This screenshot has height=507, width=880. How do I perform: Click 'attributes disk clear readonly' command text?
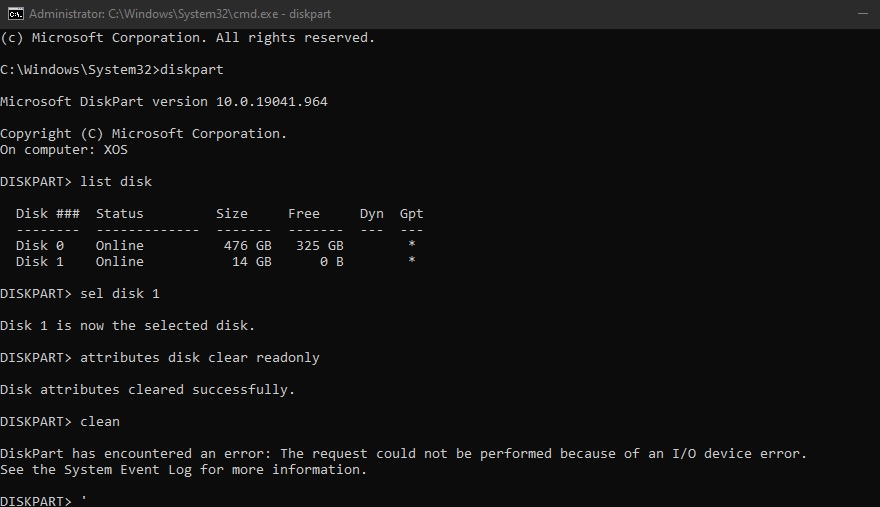[x=200, y=358]
